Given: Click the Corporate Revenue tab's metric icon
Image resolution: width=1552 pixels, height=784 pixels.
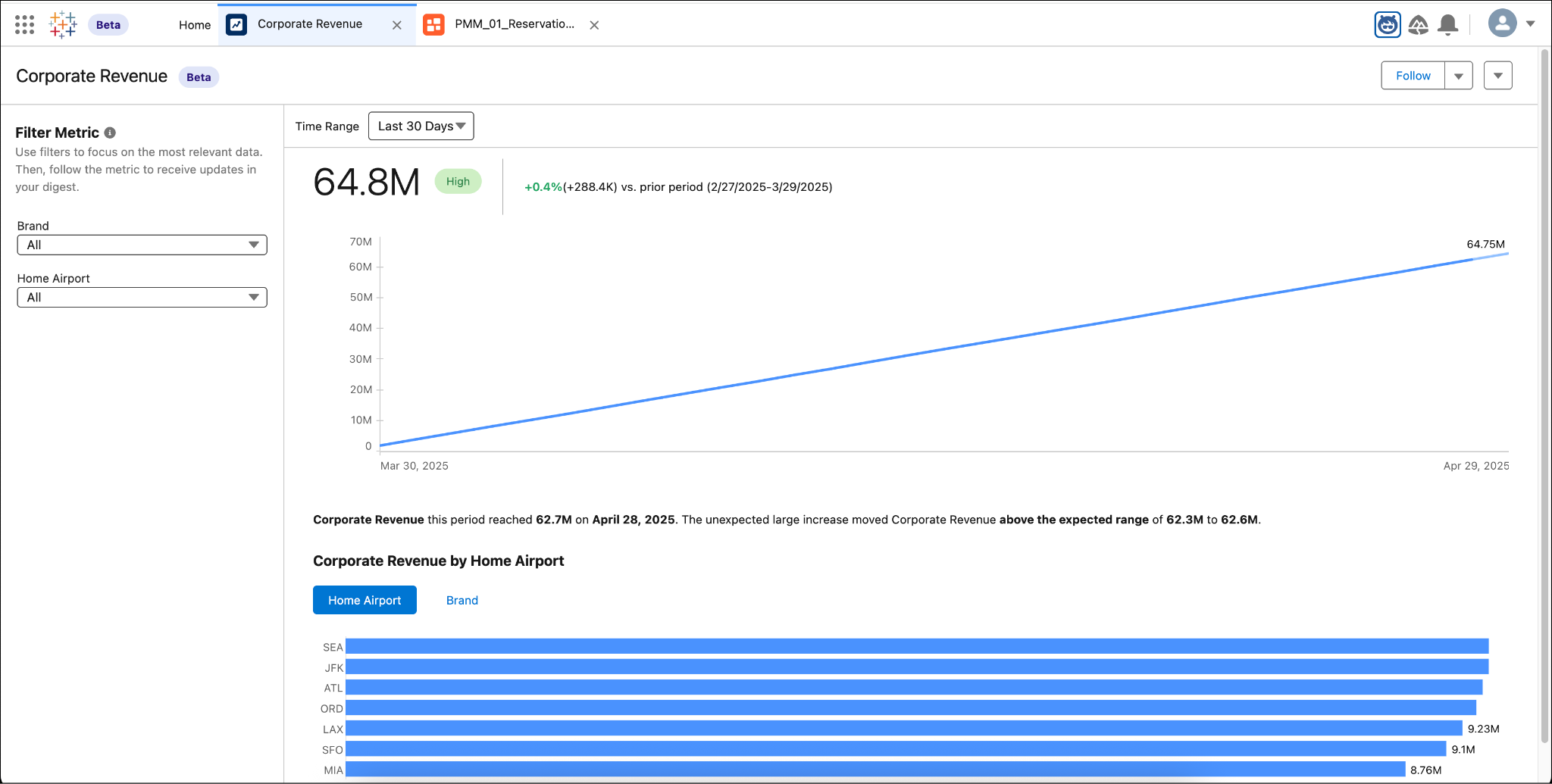Looking at the screenshot, I should [236, 24].
